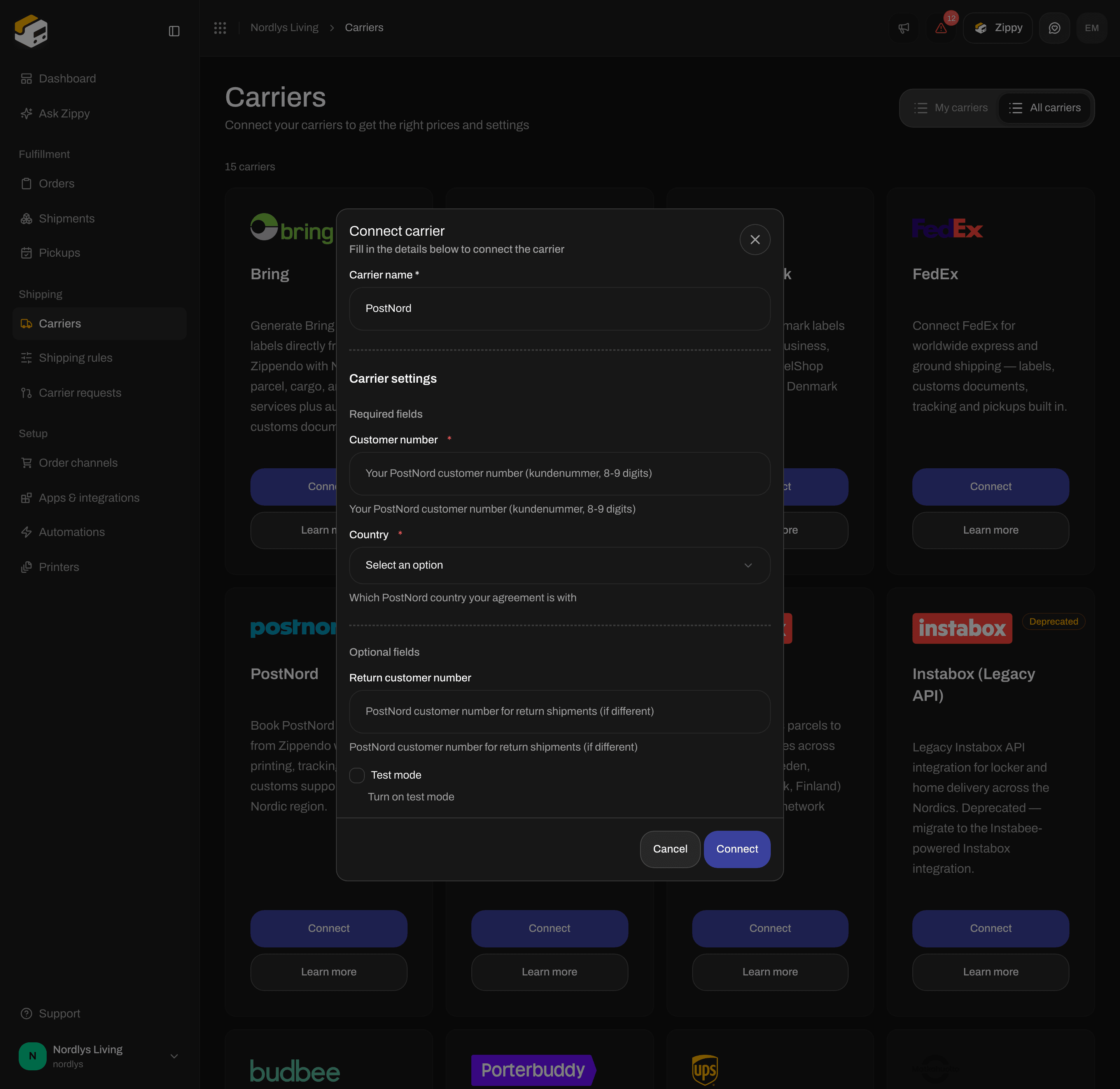
Task: Click the Carrier name input field
Action: (x=560, y=308)
